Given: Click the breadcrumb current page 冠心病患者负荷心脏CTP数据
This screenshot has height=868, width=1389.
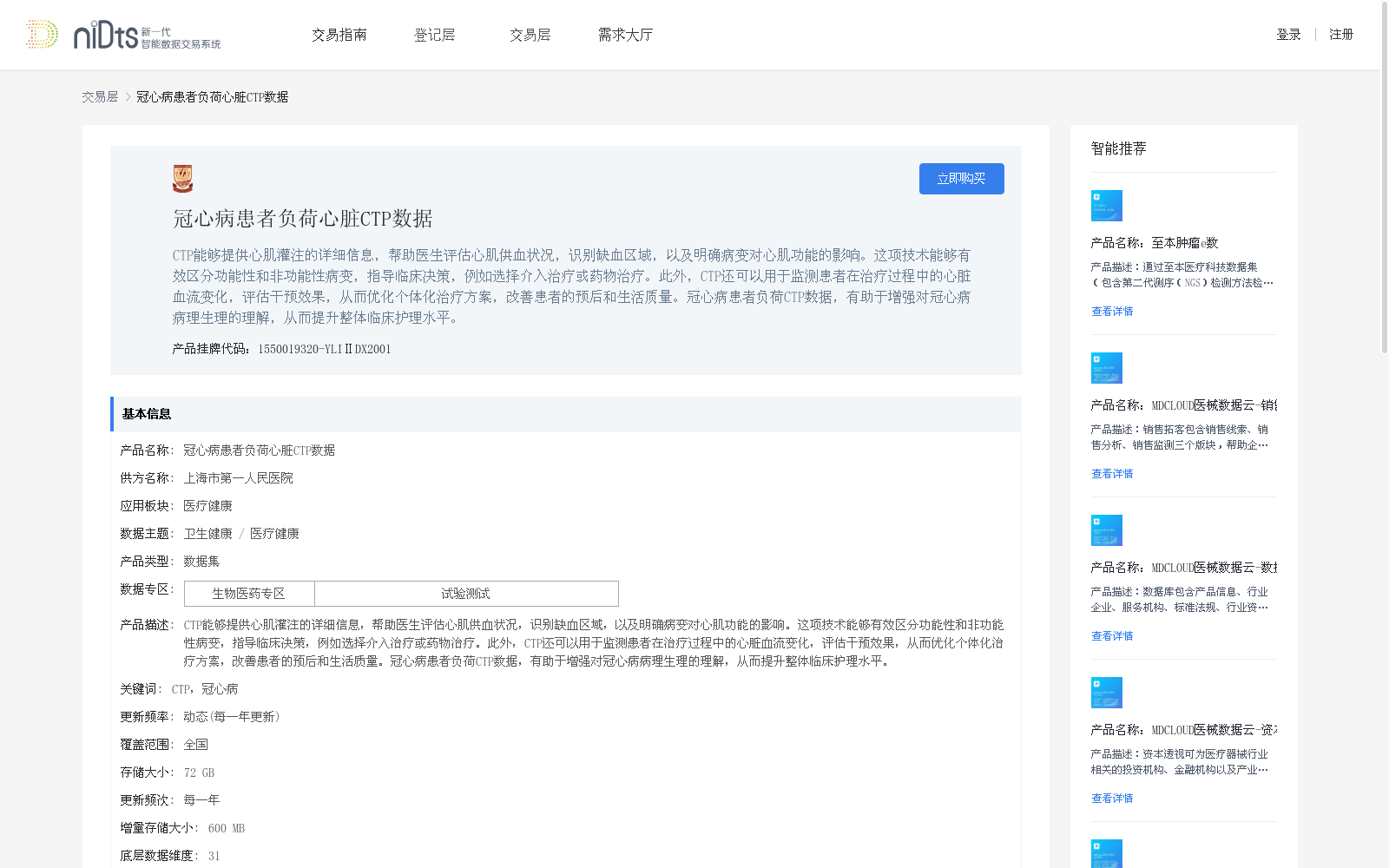Looking at the screenshot, I should click(213, 97).
